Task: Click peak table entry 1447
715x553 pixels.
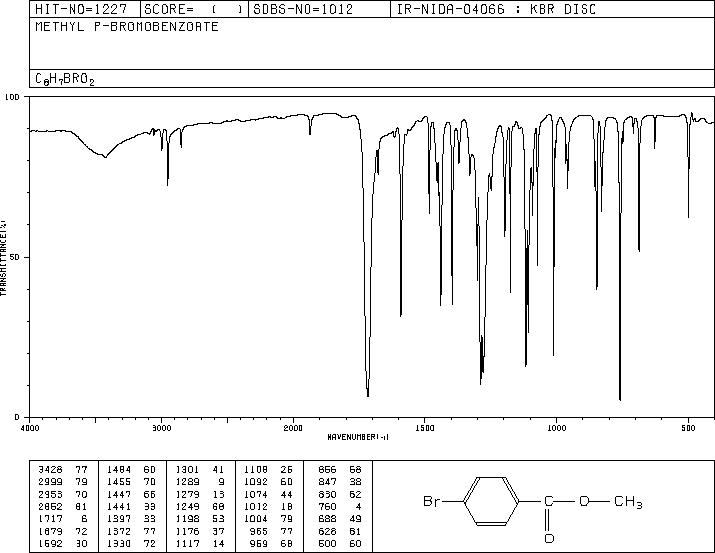Action: pos(119,494)
